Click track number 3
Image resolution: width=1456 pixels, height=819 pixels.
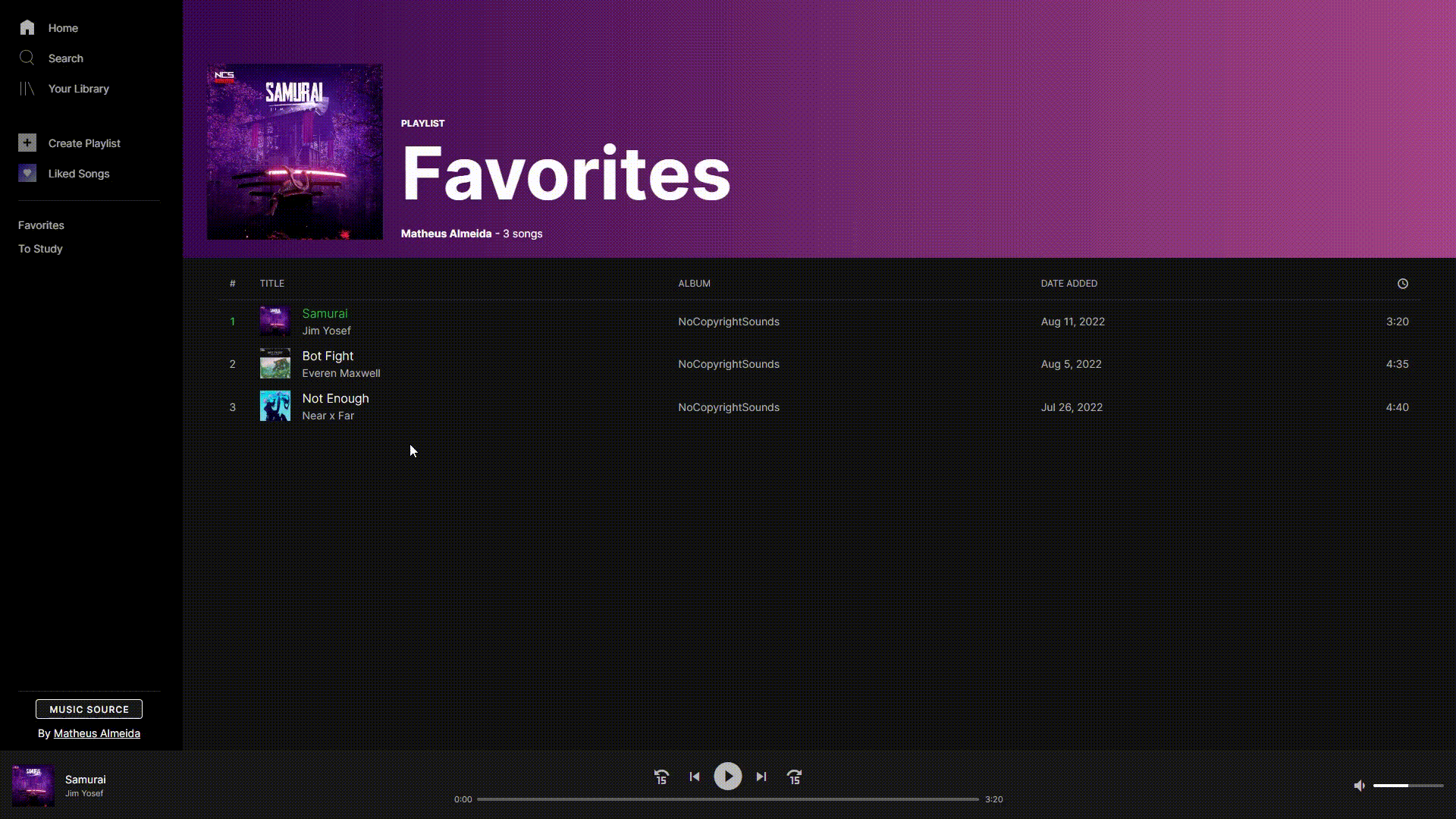233,407
